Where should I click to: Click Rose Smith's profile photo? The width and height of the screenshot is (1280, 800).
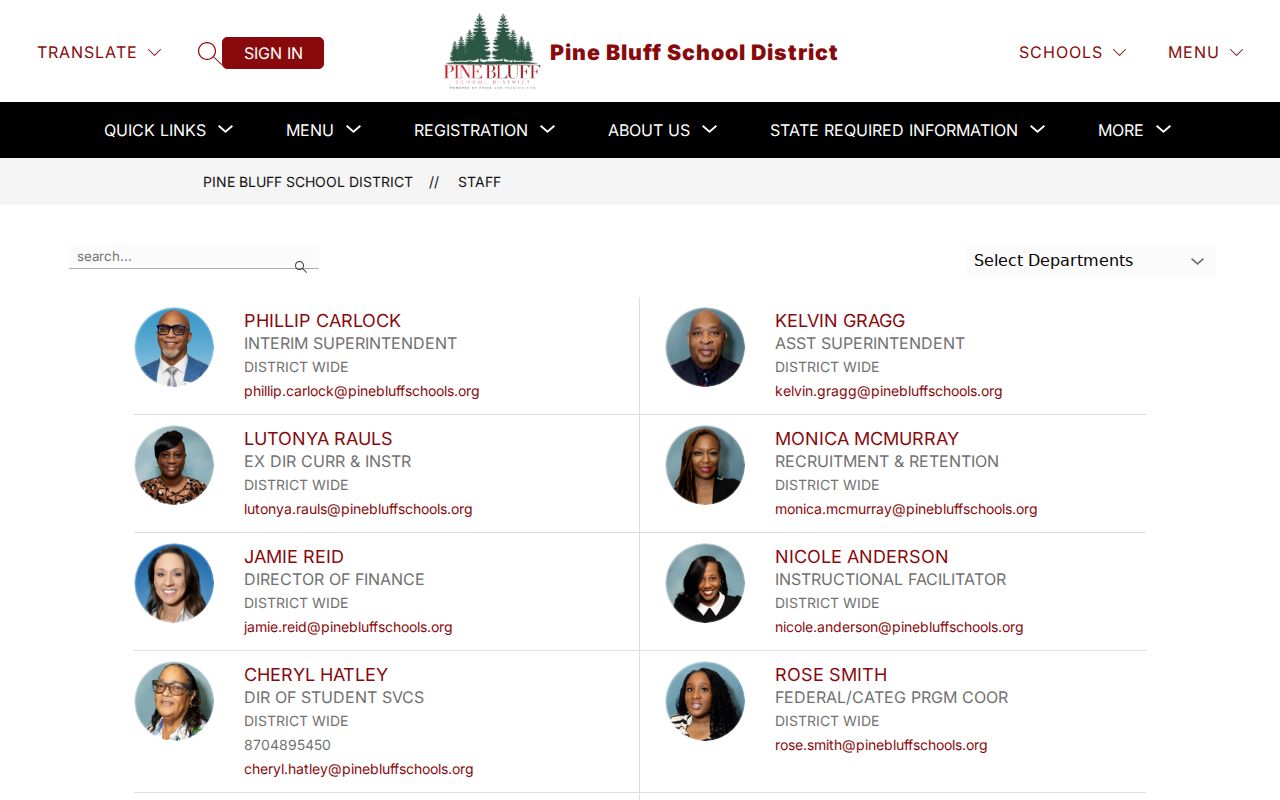point(705,701)
